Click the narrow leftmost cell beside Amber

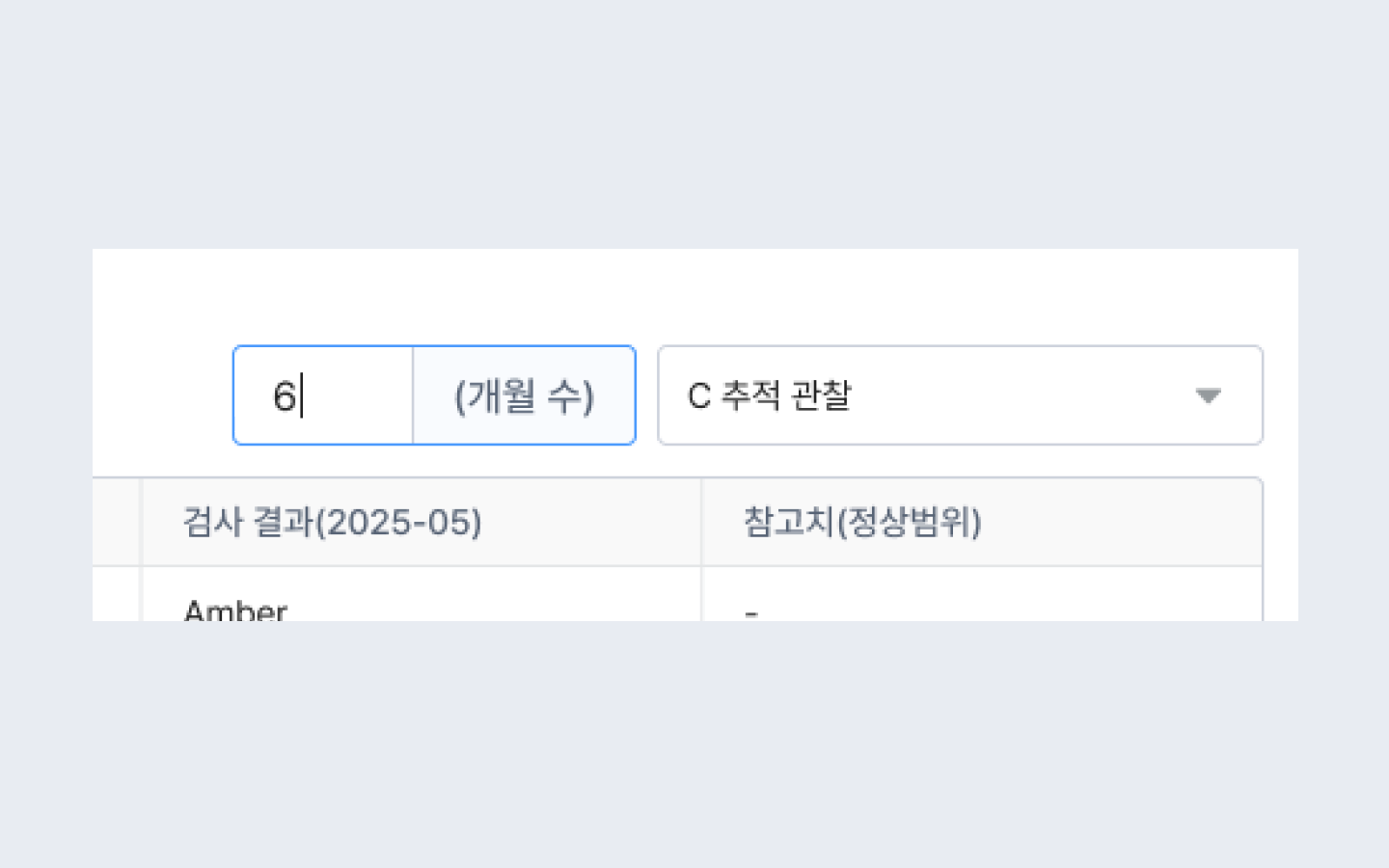[x=117, y=600]
